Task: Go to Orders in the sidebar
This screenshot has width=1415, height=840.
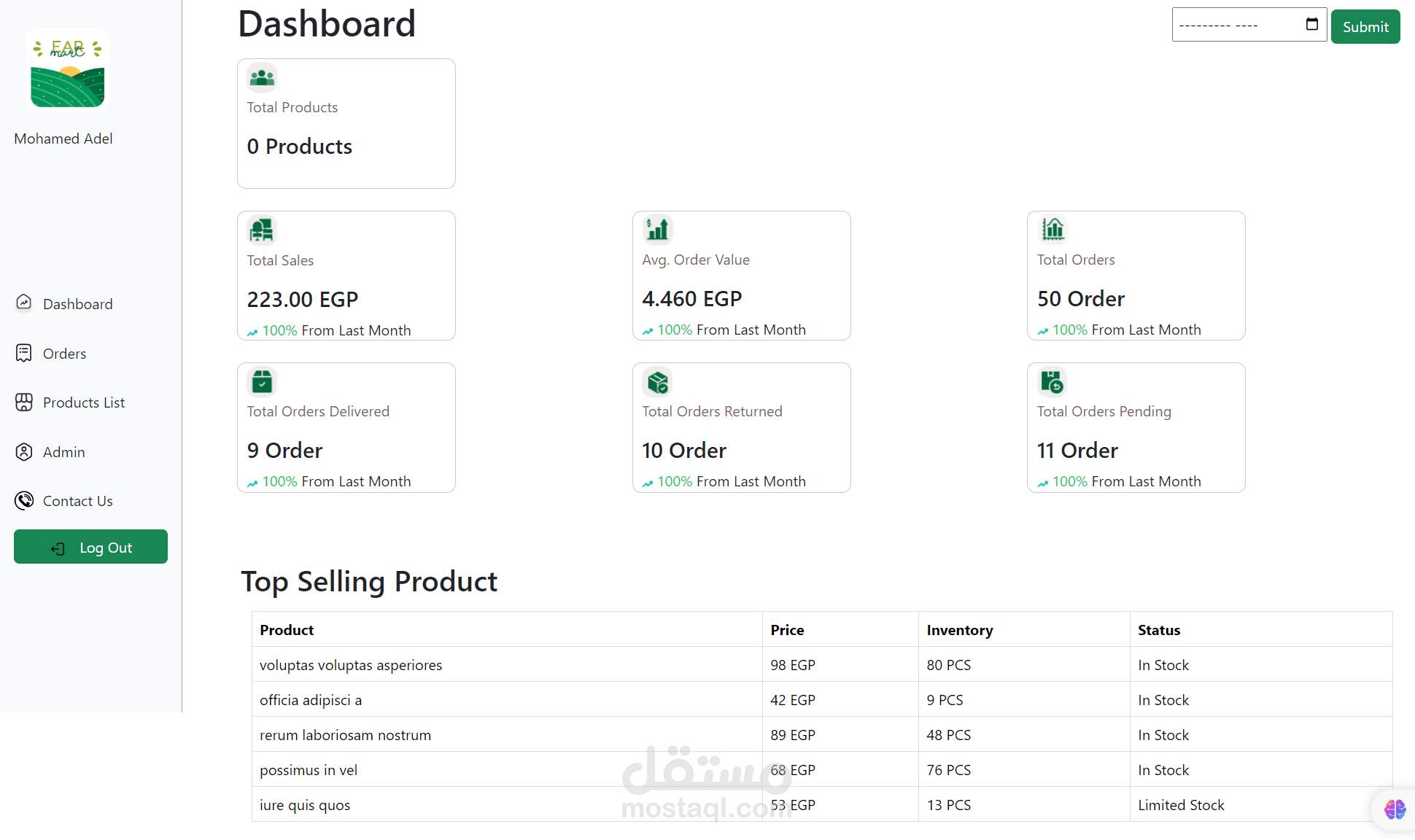Action: [x=64, y=354]
